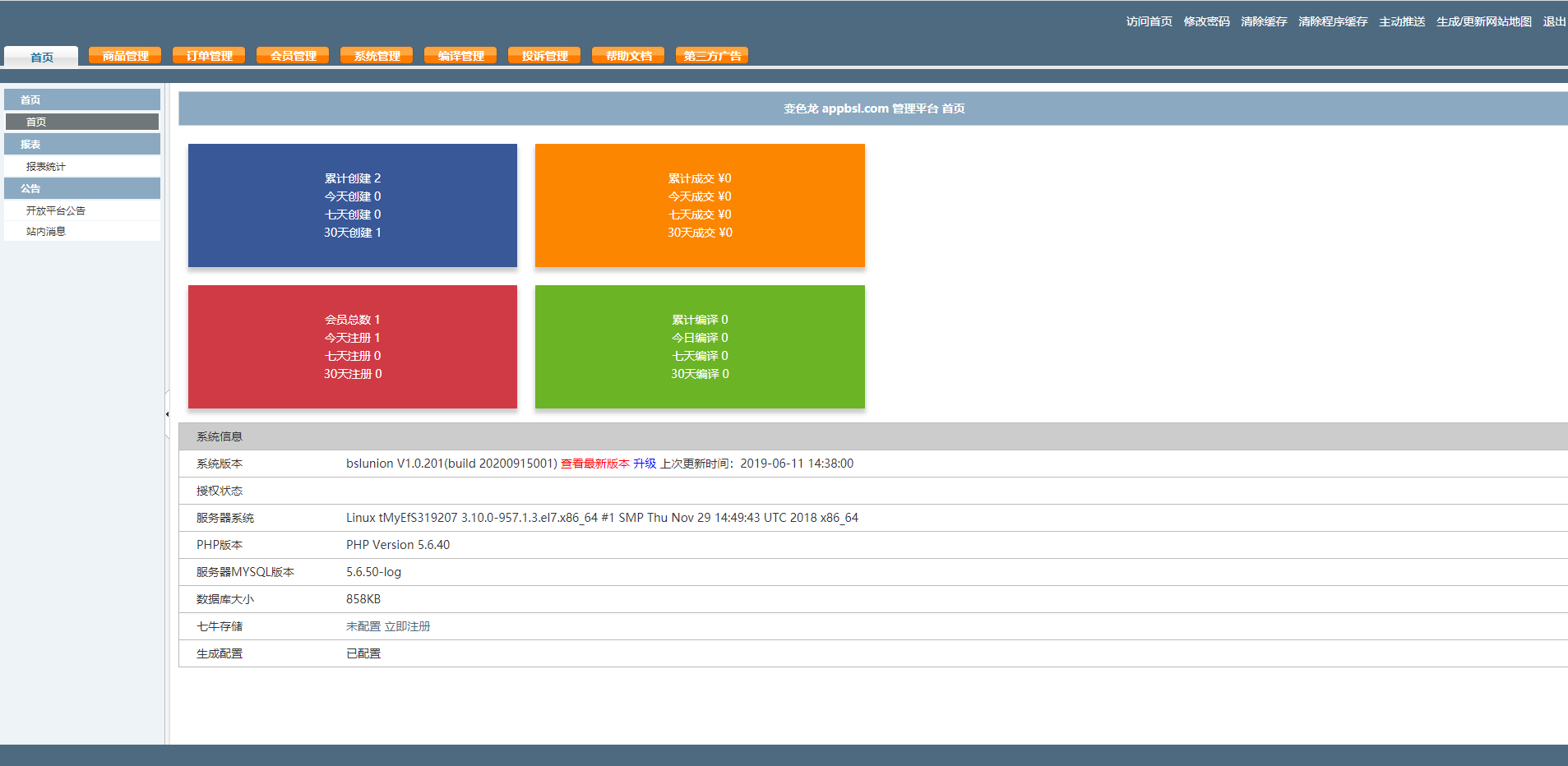Open the 帮助文档 tab
Viewport: 1568px width, 766px height.
[x=628, y=56]
